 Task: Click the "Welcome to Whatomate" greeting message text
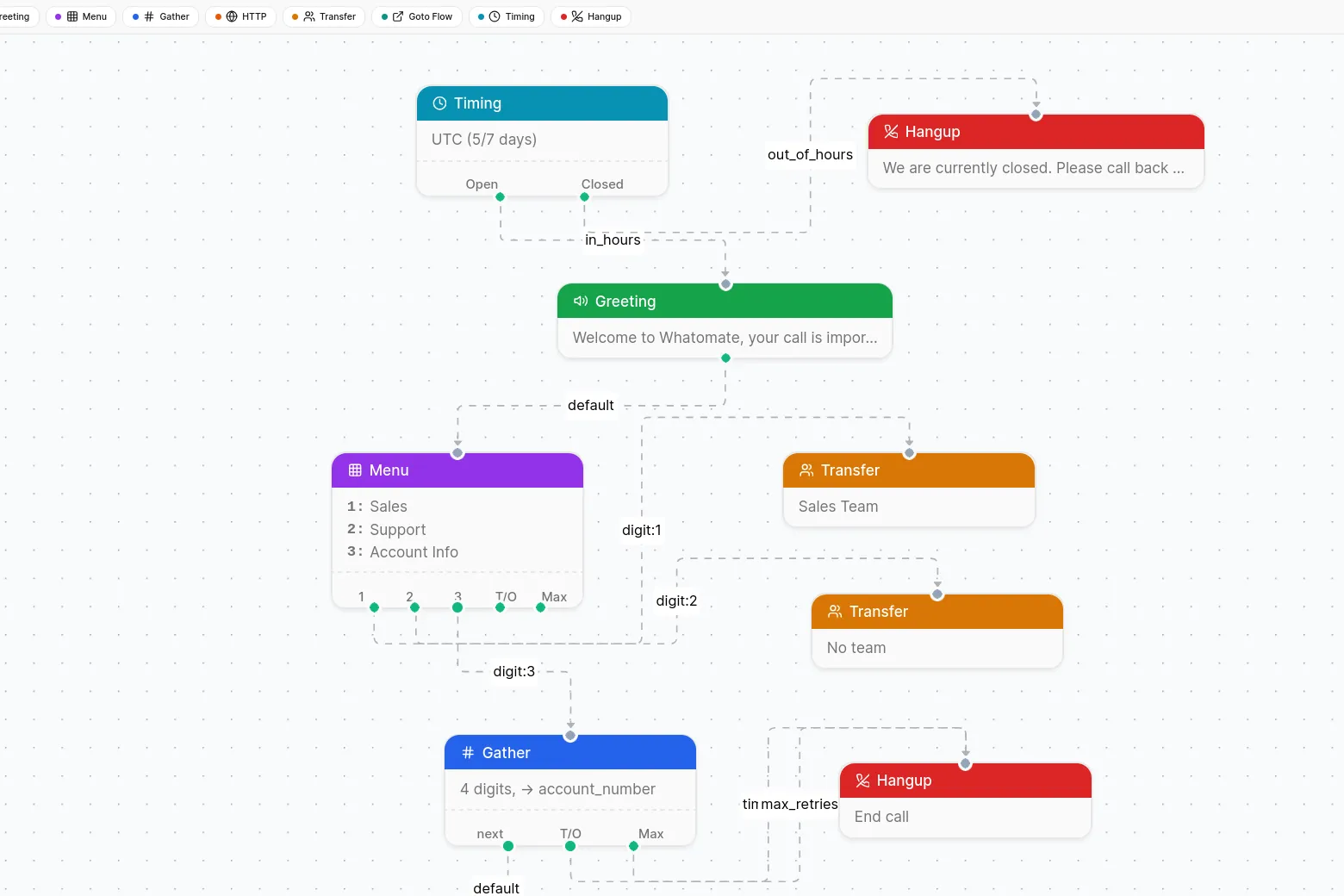(725, 338)
